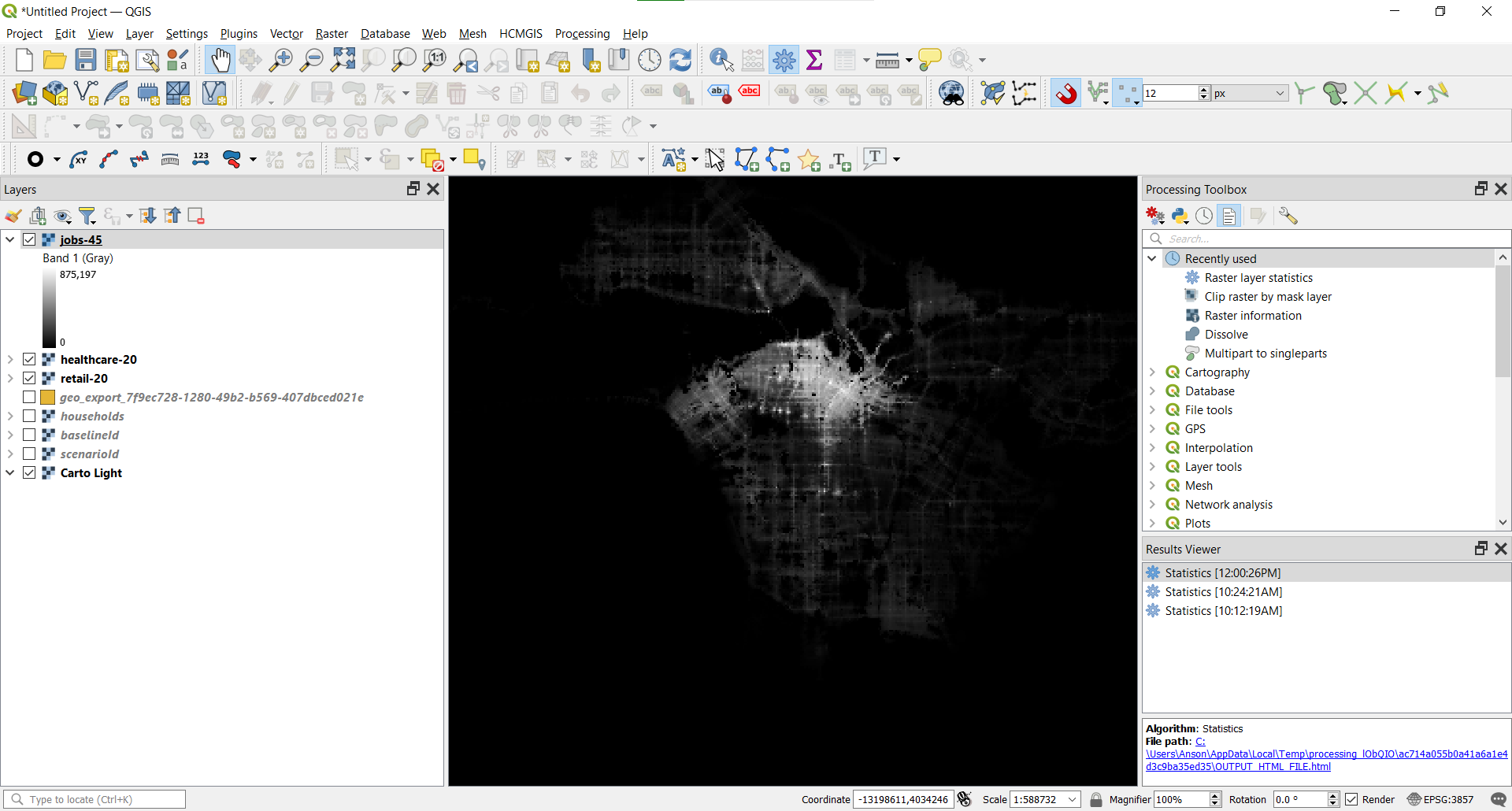Open the Measure Line tool
Image resolution: width=1512 pixels, height=811 pixels.
tap(888, 60)
